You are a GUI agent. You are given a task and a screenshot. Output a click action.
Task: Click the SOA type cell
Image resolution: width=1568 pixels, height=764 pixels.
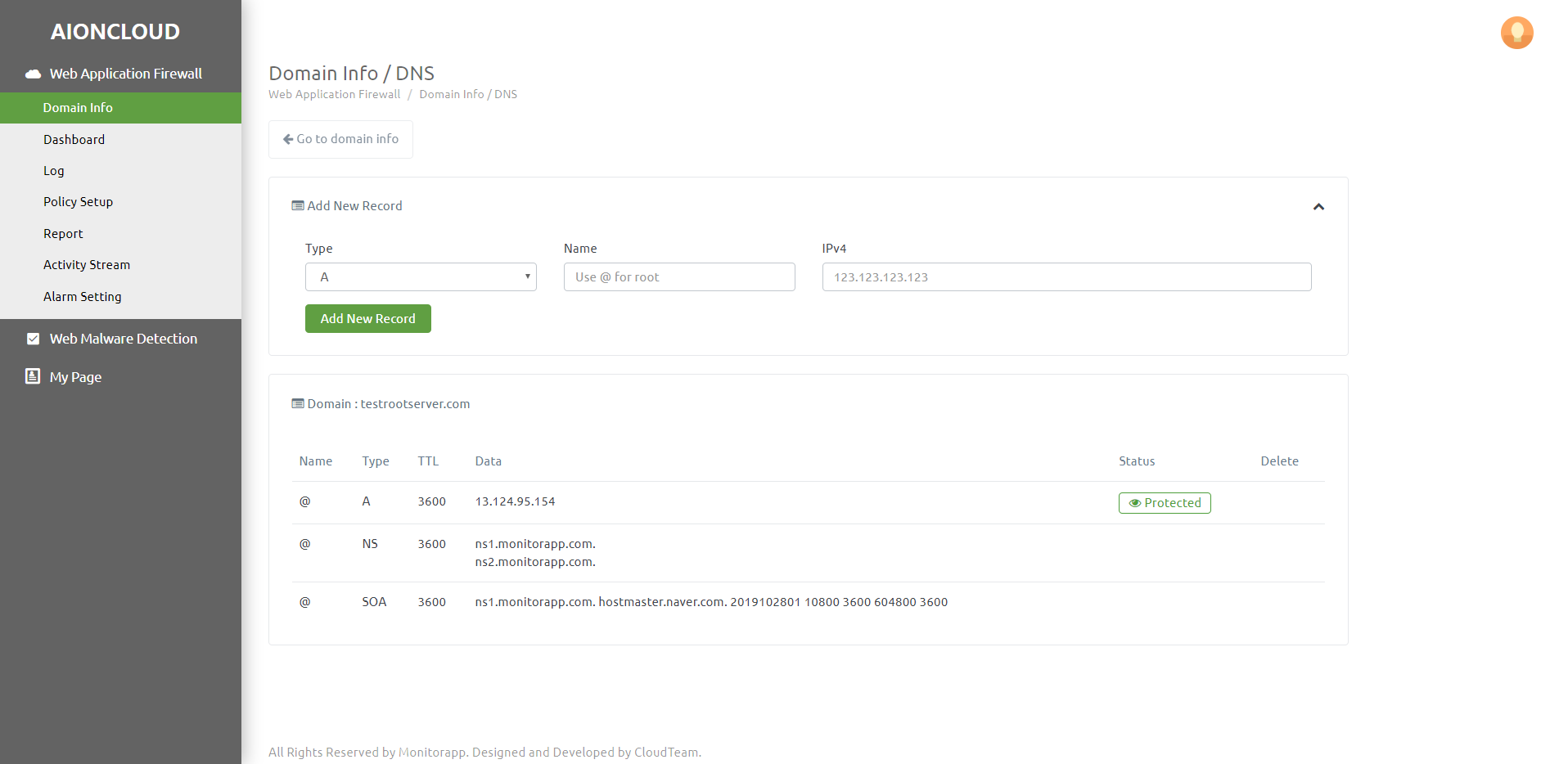tap(374, 602)
